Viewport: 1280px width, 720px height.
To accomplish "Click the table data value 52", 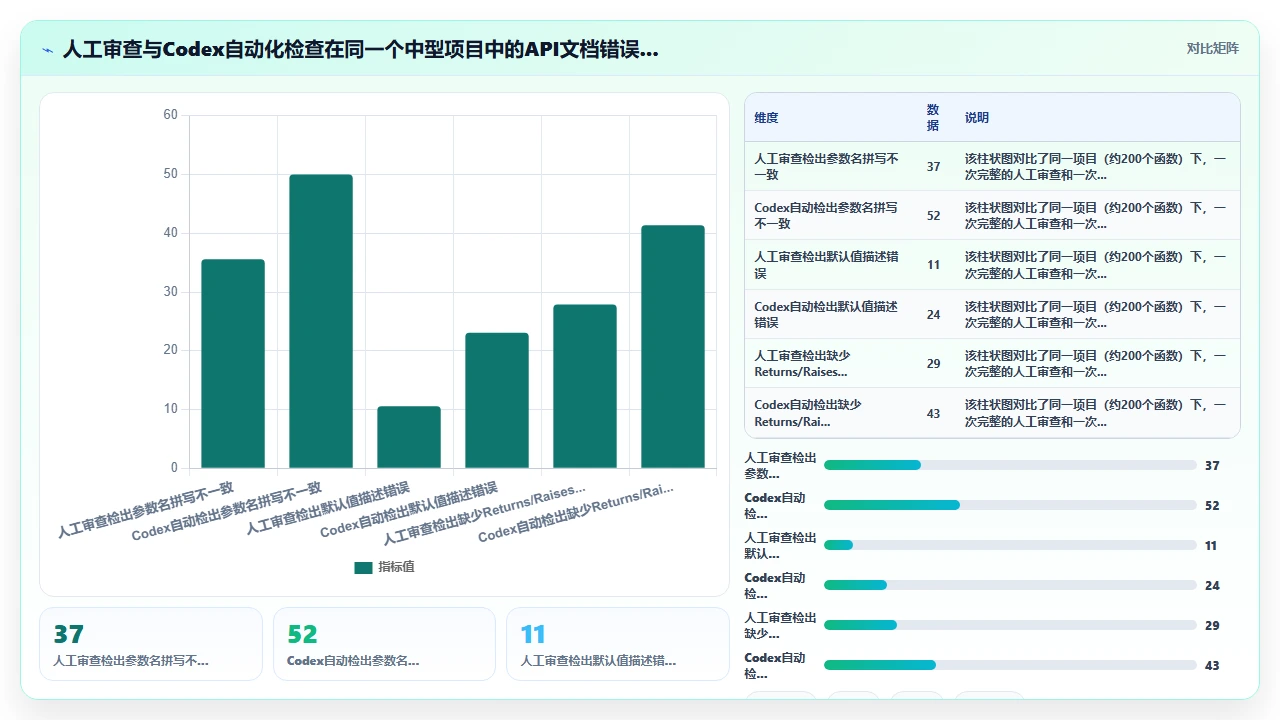I will tap(933, 215).
